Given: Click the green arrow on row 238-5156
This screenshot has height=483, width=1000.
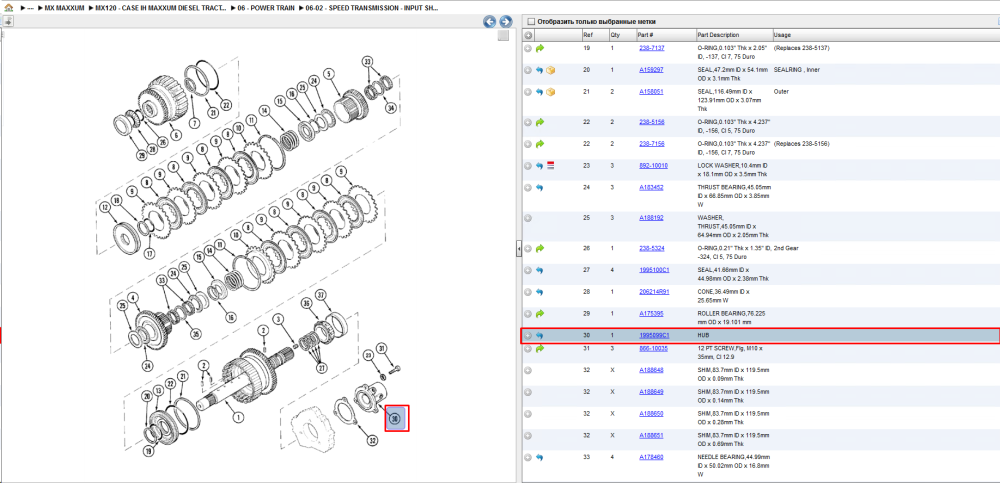Looking at the screenshot, I should 540,122.
